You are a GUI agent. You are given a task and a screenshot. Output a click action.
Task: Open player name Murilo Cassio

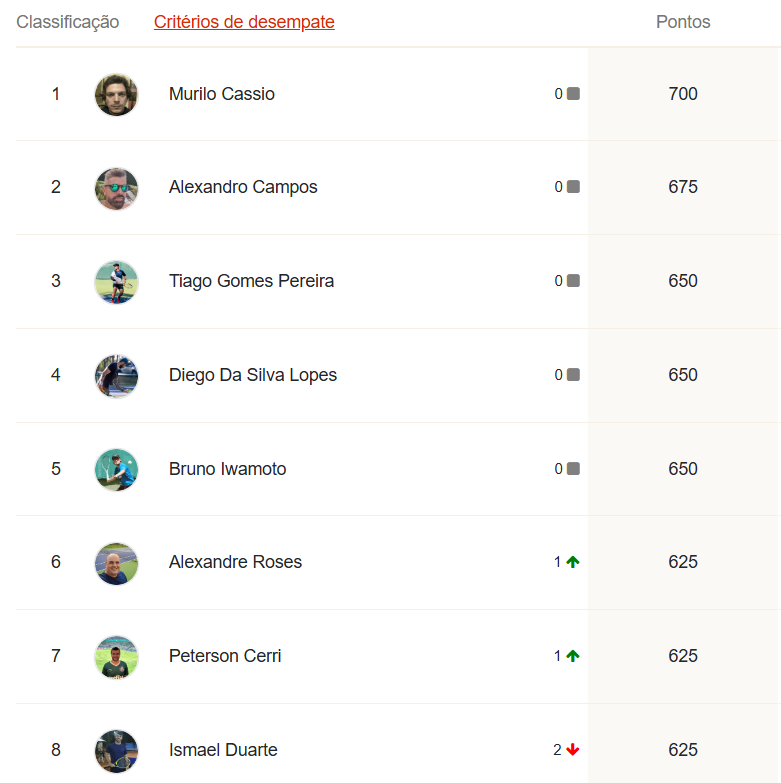coord(222,94)
